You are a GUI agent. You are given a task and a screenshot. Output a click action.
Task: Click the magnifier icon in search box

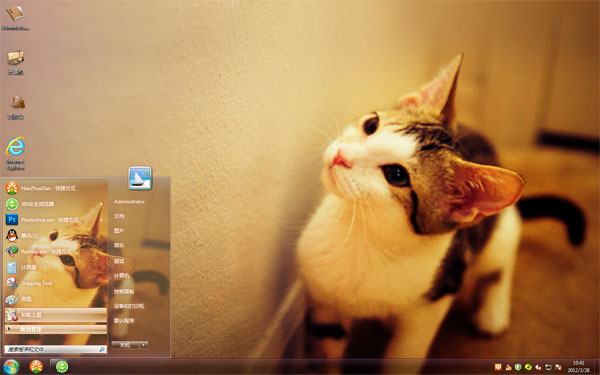[x=102, y=349]
